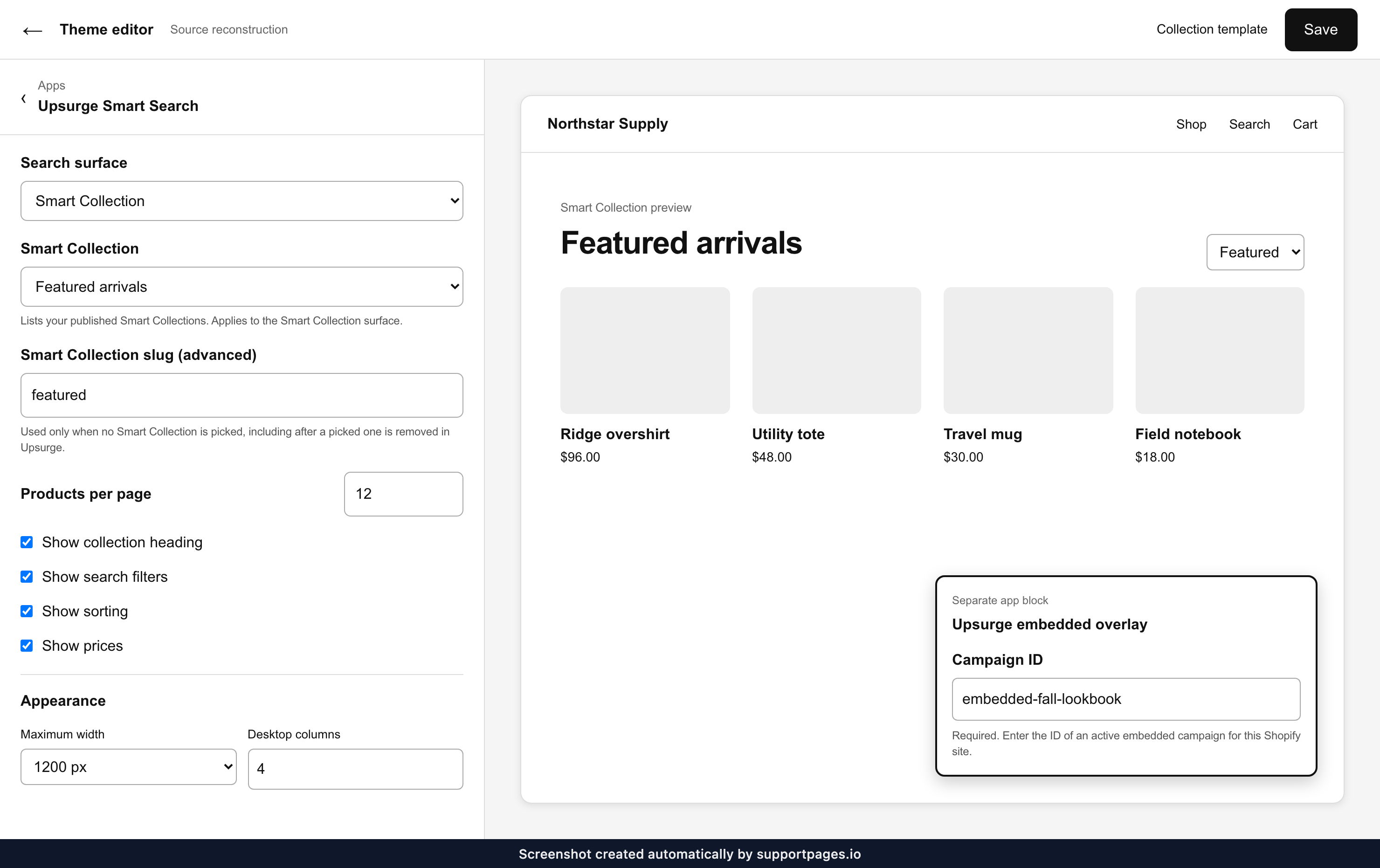Viewport: 1380px width, 868px height.
Task: Click the Desktop columns input
Action: point(355,769)
